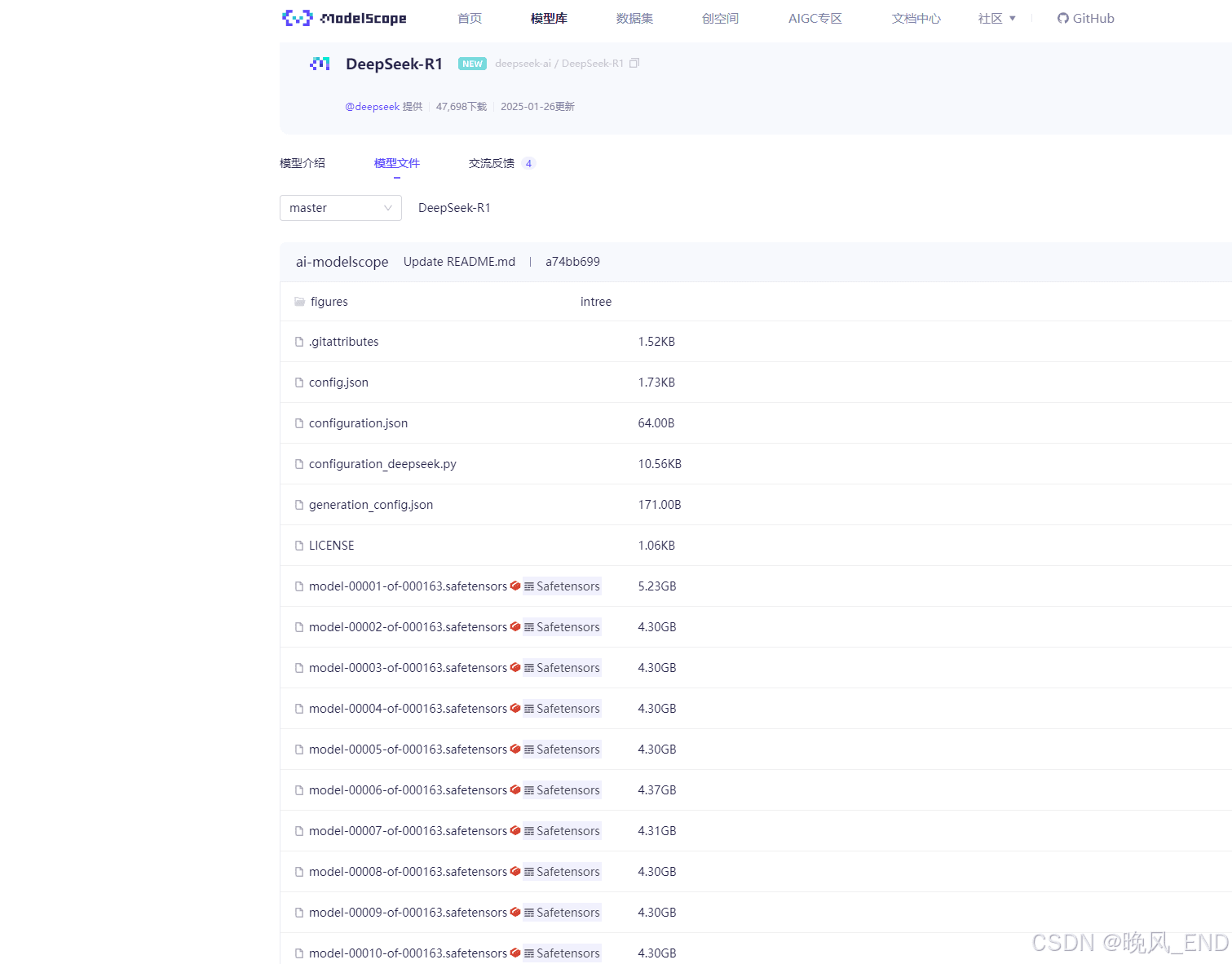Open the Update README.md commit message

459,262
